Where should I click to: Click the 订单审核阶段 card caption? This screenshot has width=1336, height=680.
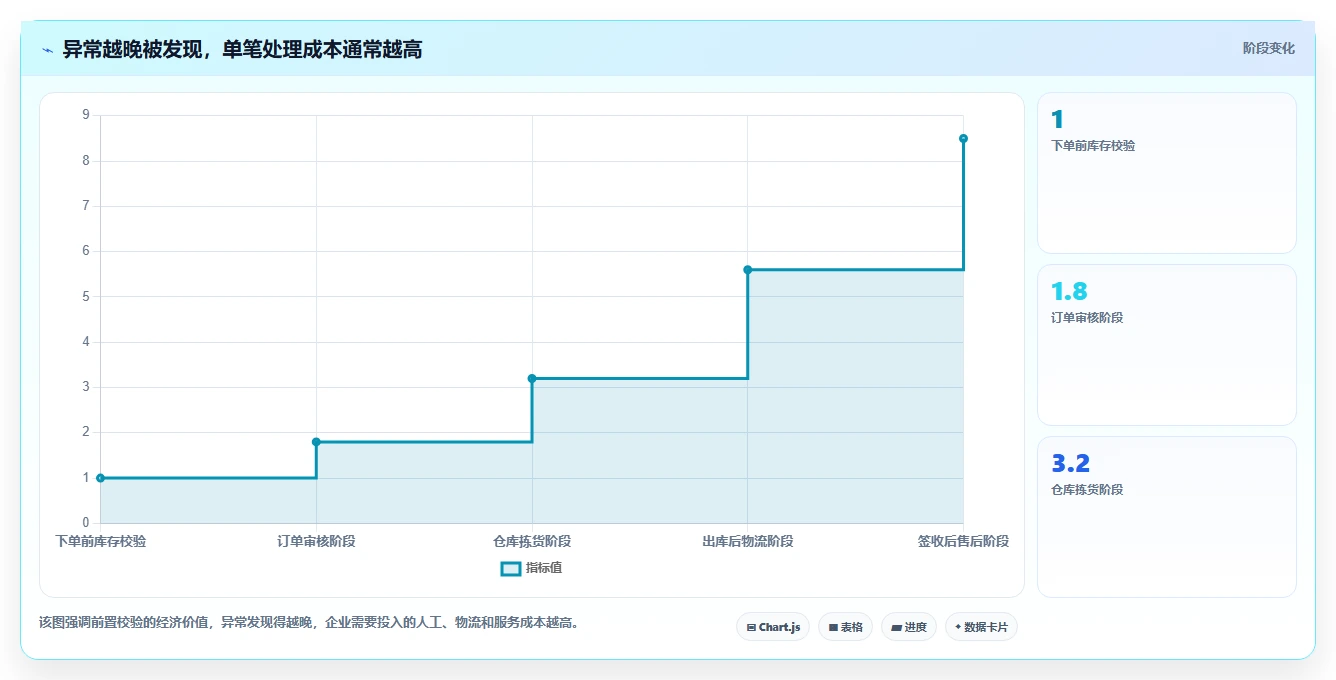pyautogui.click(x=1087, y=317)
